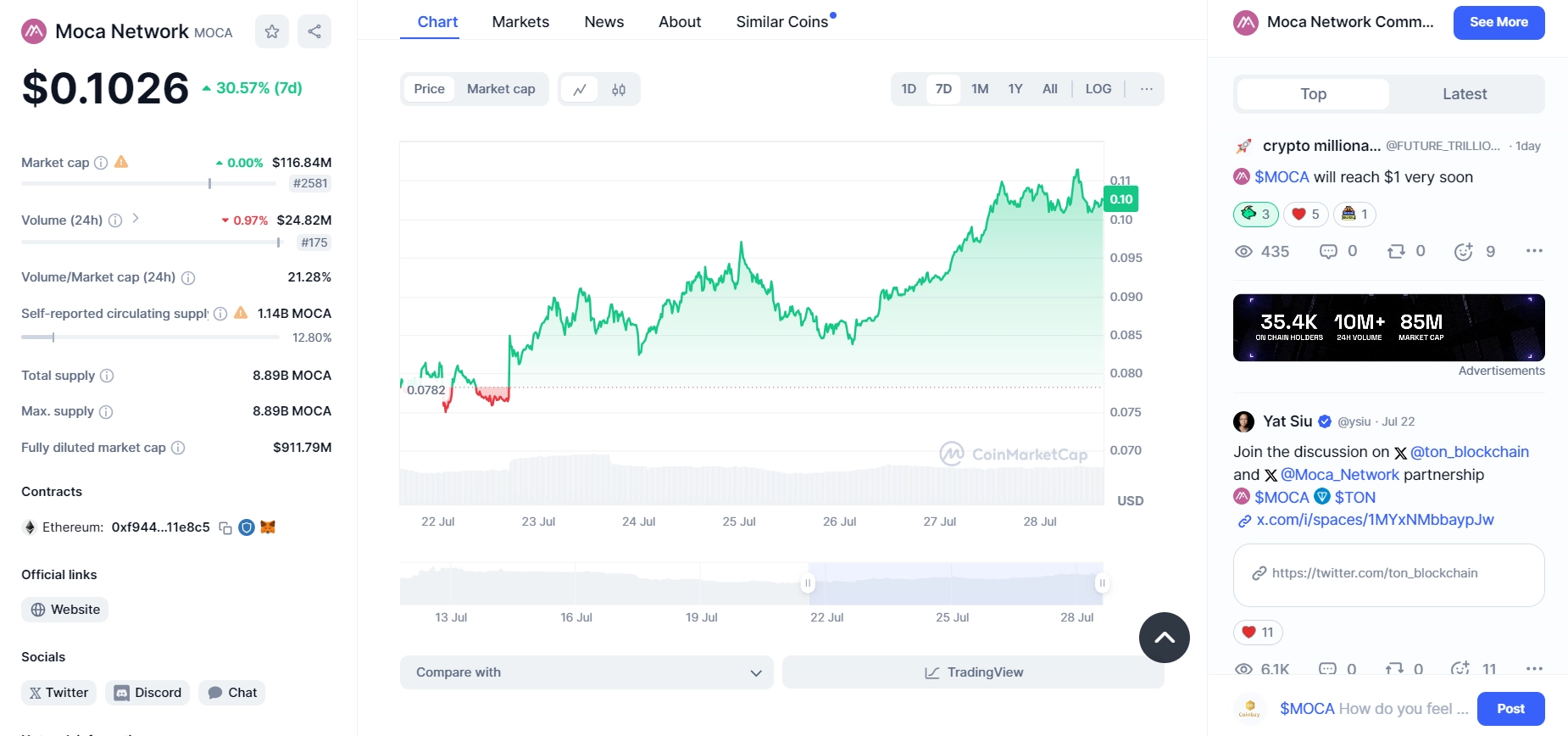This screenshot has height=736, width=1568.
Task: Expand Volume (24h) details chevron
Action: (x=136, y=219)
